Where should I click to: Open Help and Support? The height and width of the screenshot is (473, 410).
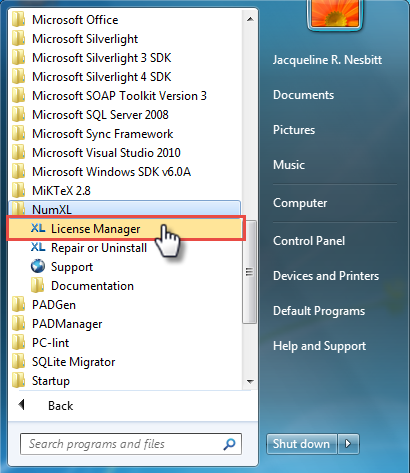(319, 346)
